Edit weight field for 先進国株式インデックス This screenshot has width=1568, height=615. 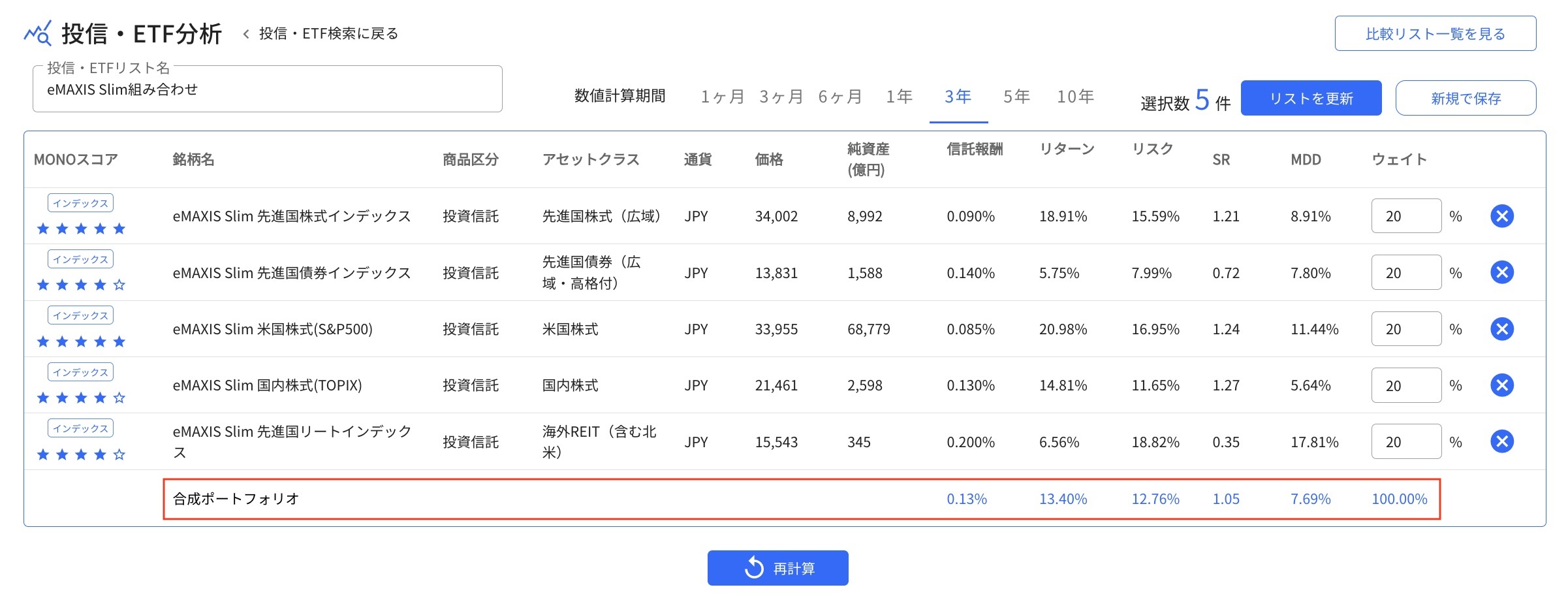1406,216
